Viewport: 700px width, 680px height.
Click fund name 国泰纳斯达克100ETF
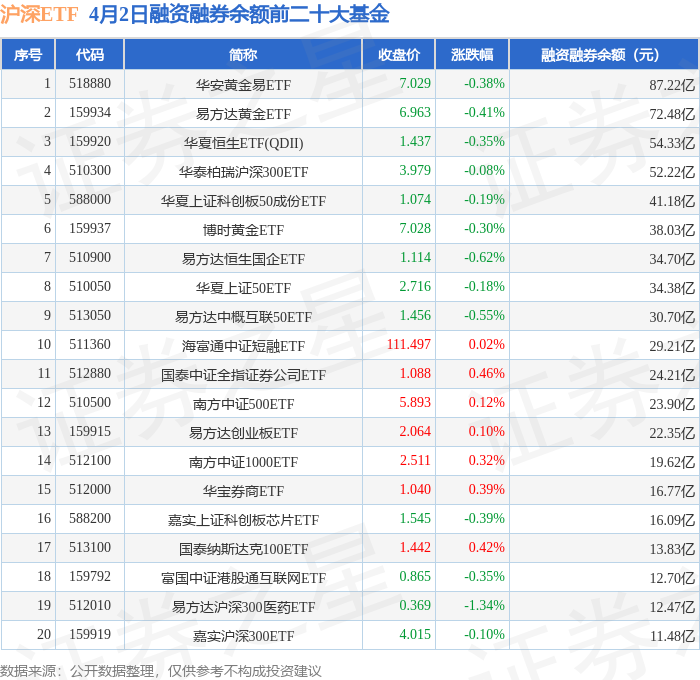click(x=243, y=549)
